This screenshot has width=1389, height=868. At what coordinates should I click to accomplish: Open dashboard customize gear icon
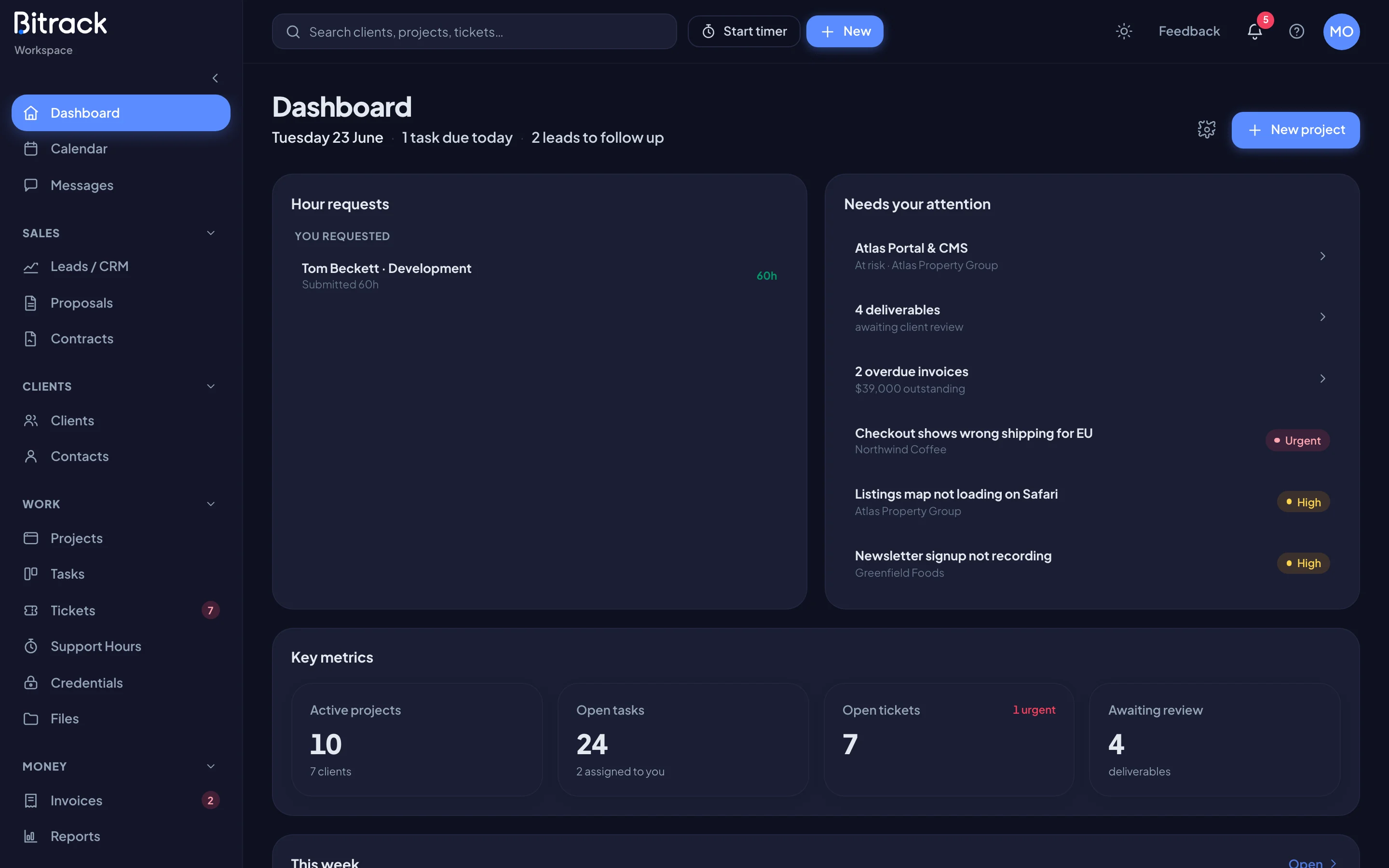1207,130
